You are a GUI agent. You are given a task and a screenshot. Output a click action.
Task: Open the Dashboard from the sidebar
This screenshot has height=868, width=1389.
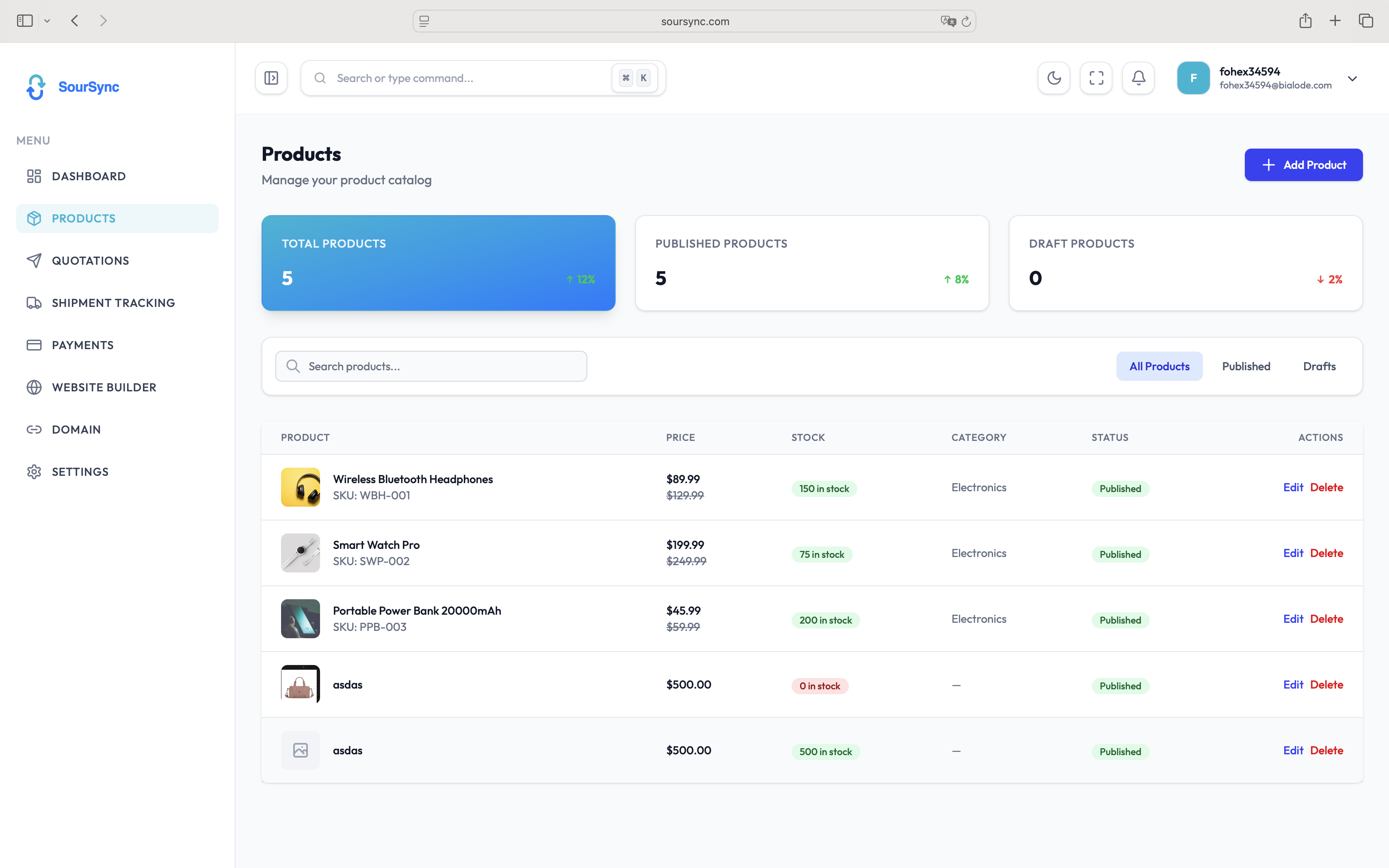click(89, 176)
